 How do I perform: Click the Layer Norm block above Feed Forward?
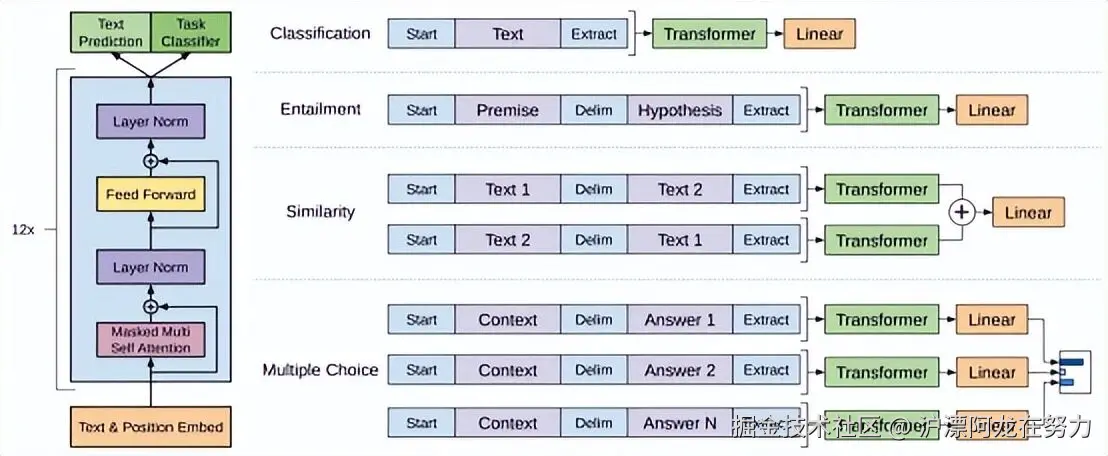pos(151,122)
